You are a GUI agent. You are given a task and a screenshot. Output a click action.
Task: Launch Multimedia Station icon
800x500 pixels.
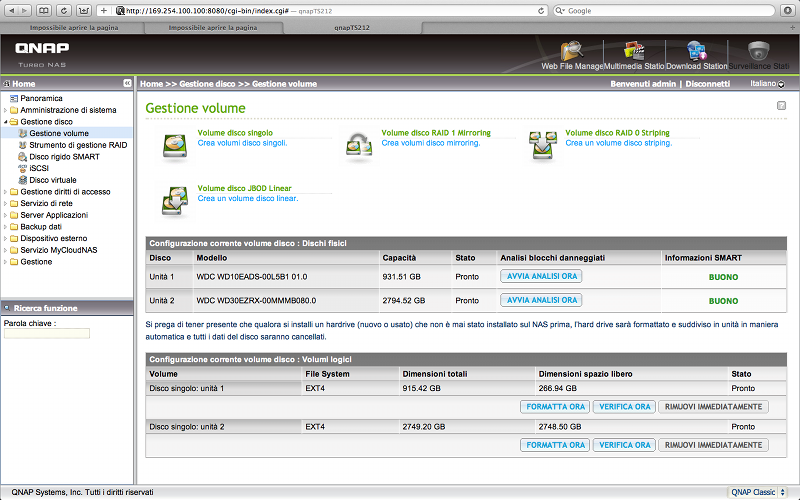[634, 50]
